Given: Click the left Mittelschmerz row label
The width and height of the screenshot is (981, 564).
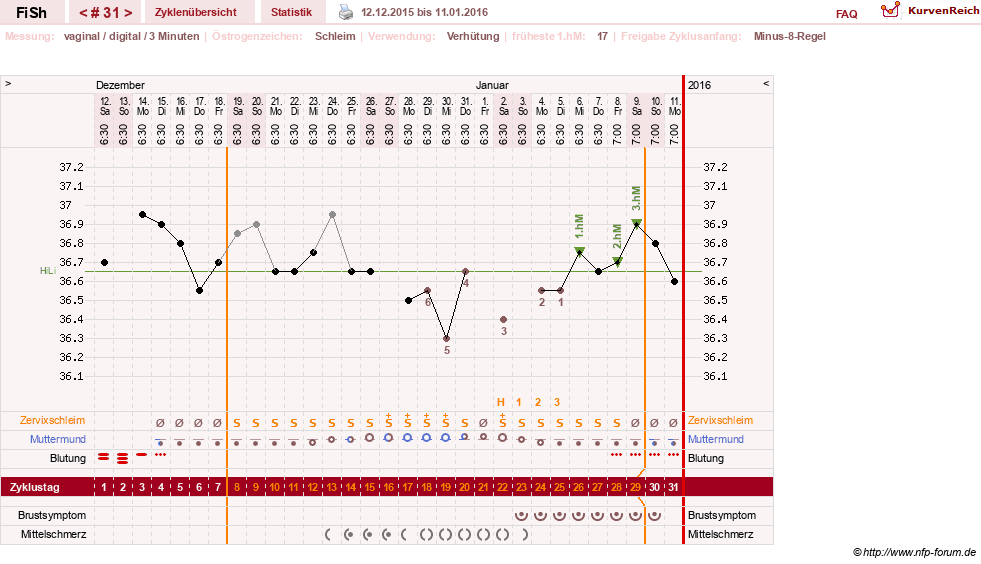Looking at the screenshot, I should pos(54,535).
